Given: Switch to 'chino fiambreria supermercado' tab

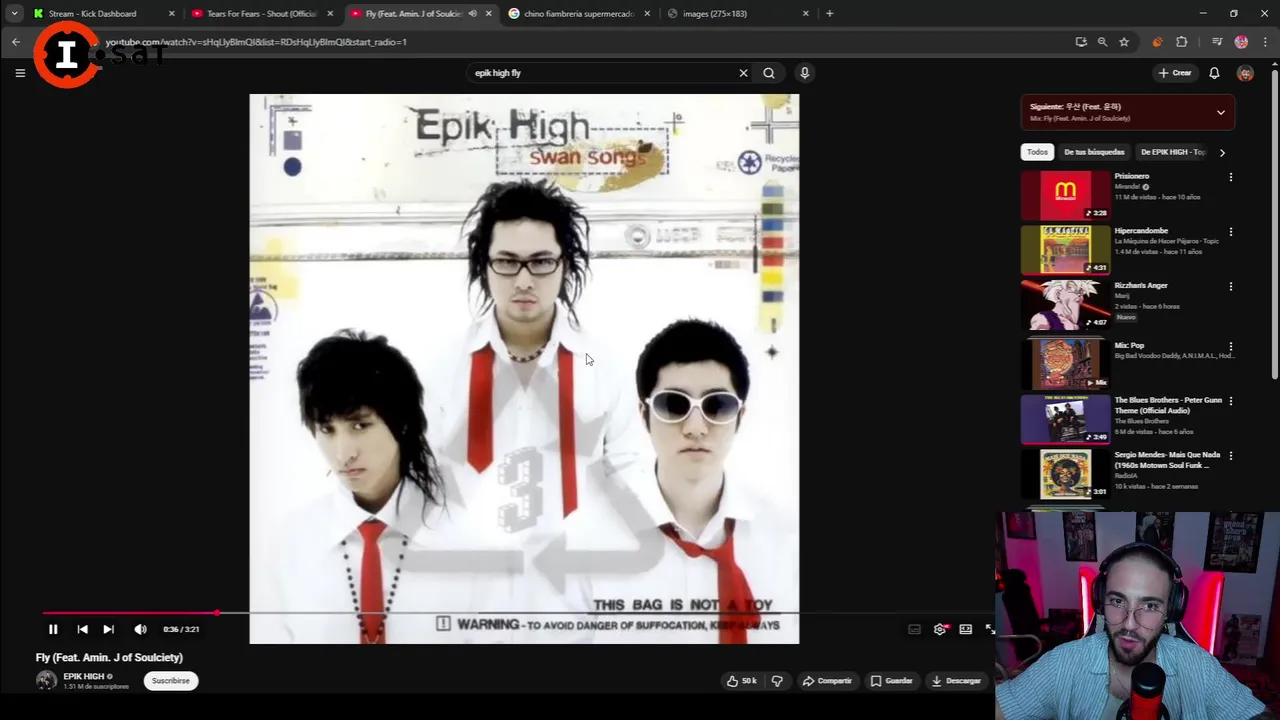Looking at the screenshot, I should tap(580, 14).
